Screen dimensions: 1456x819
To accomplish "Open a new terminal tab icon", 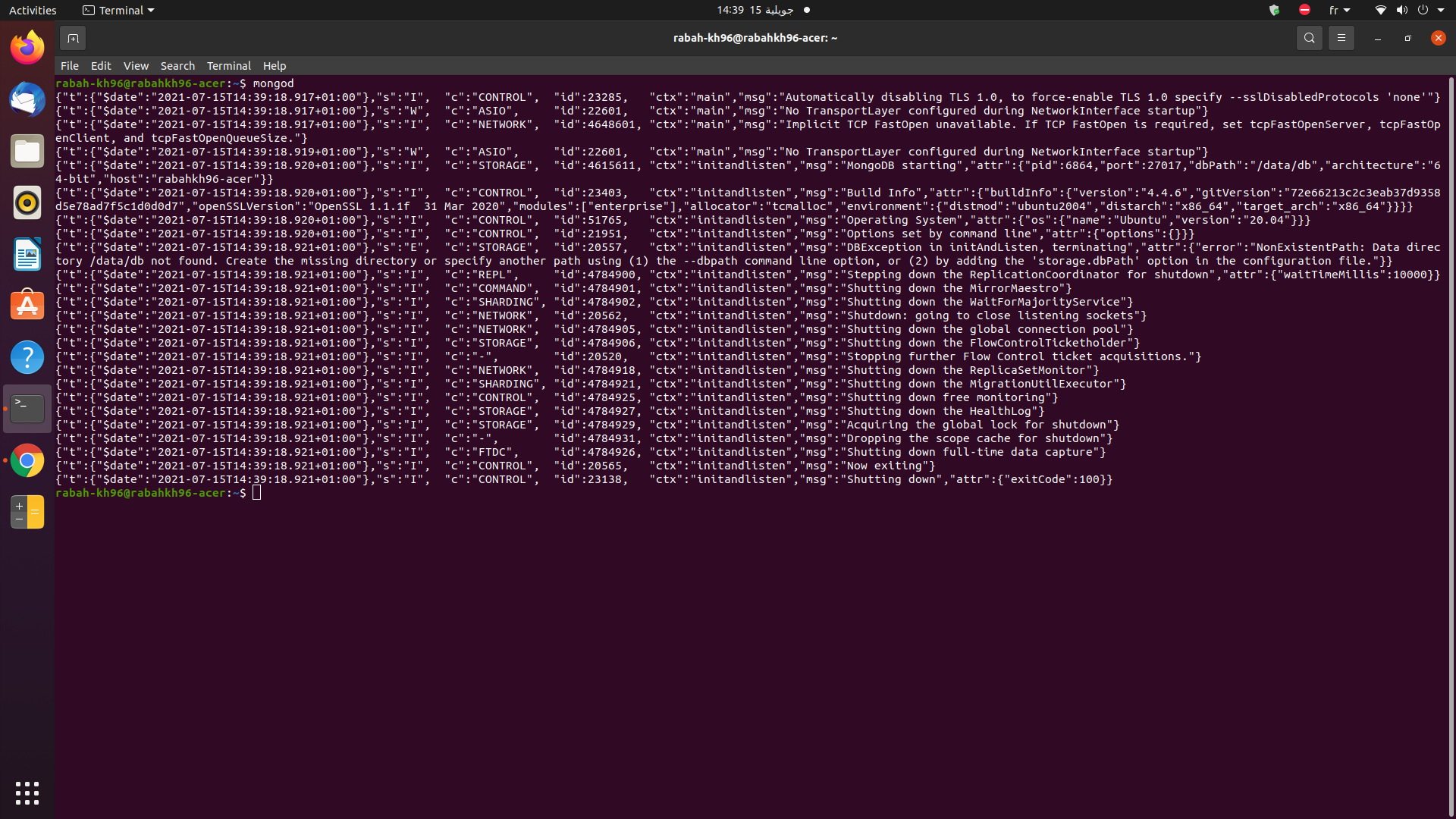I will (73, 38).
